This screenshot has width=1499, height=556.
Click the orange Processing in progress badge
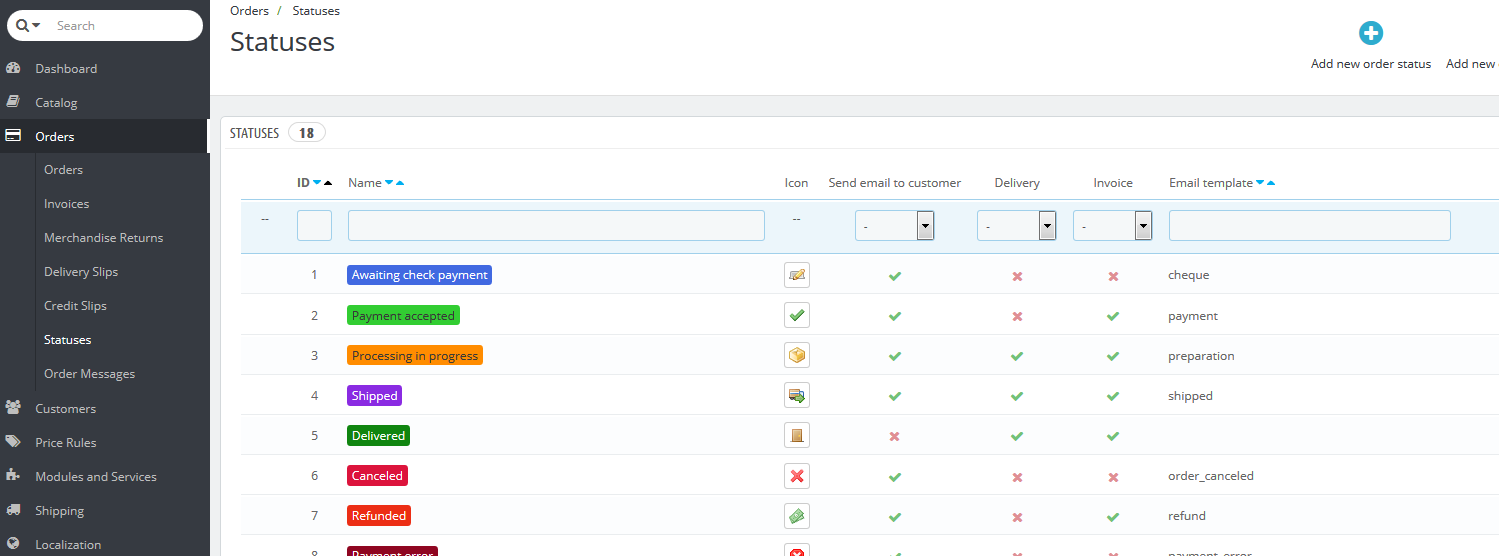415,356
